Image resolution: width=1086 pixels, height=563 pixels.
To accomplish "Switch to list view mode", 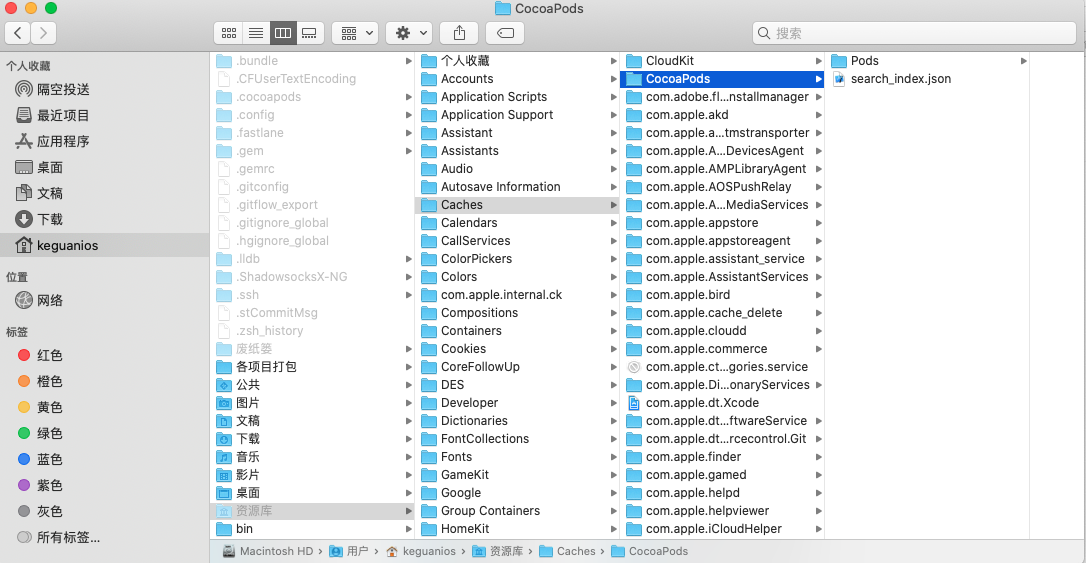I will 256,33.
